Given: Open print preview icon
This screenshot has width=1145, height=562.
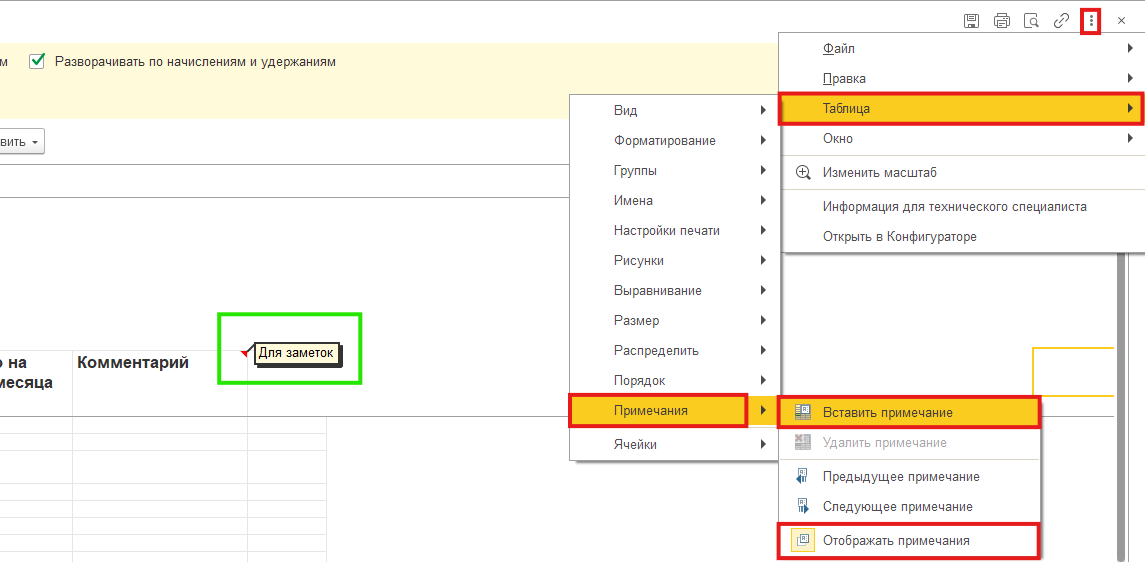Looking at the screenshot, I should point(1031,21).
